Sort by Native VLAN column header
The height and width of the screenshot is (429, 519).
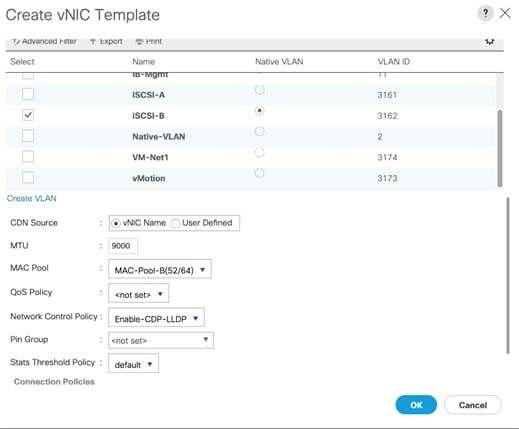coord(279,62)
